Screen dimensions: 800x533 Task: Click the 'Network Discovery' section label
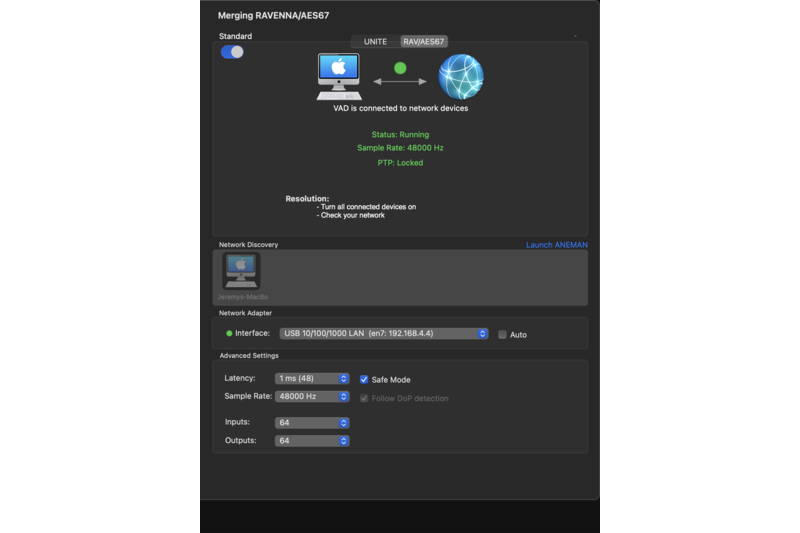click(248, 245)
